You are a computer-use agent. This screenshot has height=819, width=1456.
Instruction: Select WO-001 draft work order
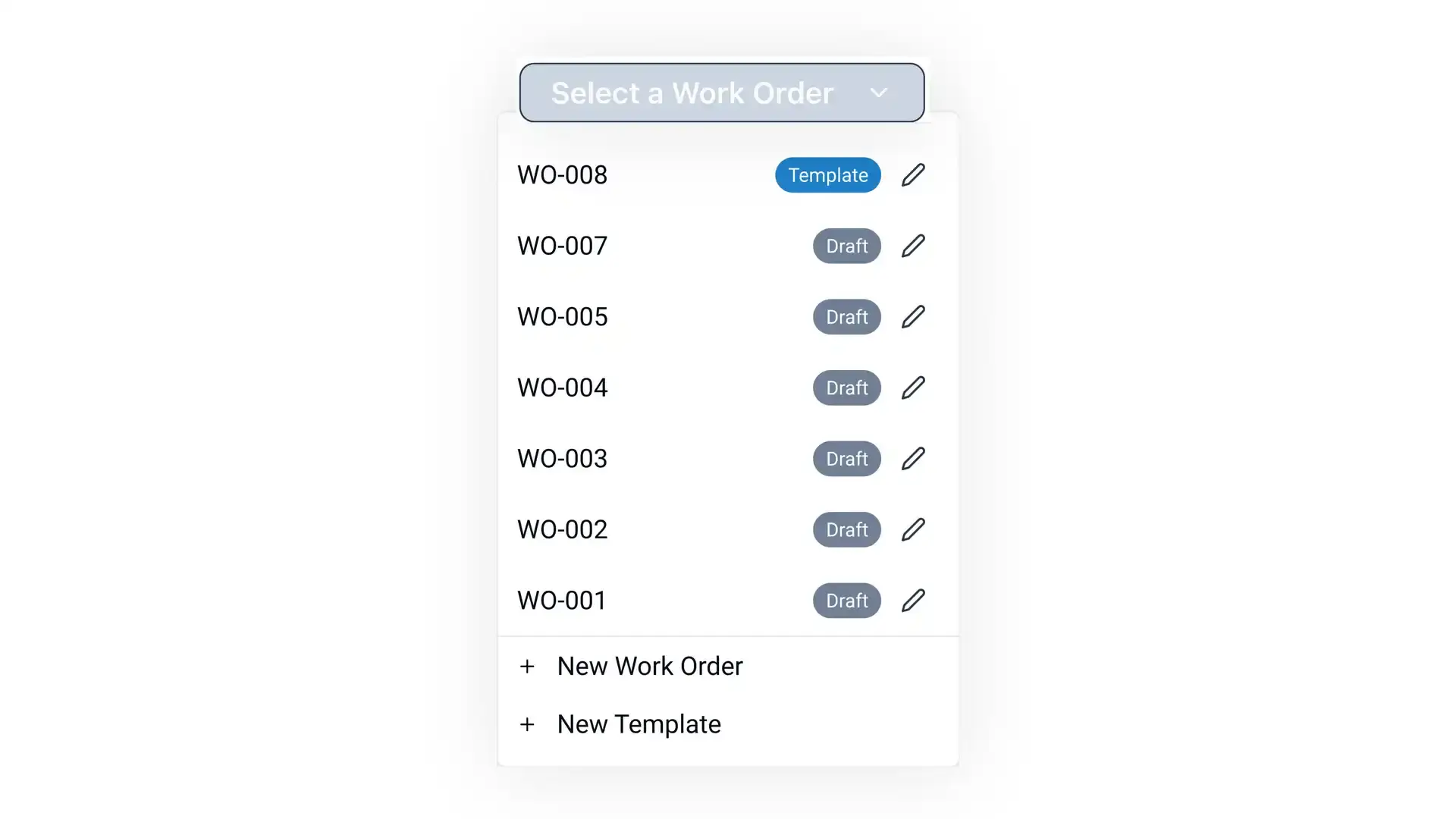point(562,600)
